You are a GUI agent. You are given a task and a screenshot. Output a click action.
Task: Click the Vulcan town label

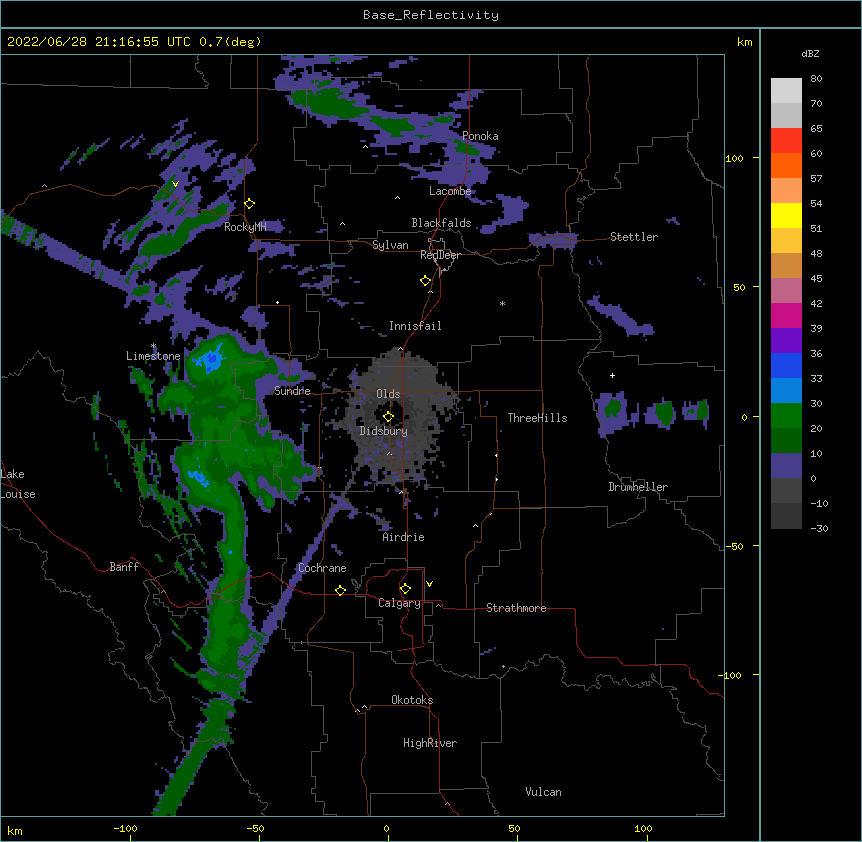[543, 792]
